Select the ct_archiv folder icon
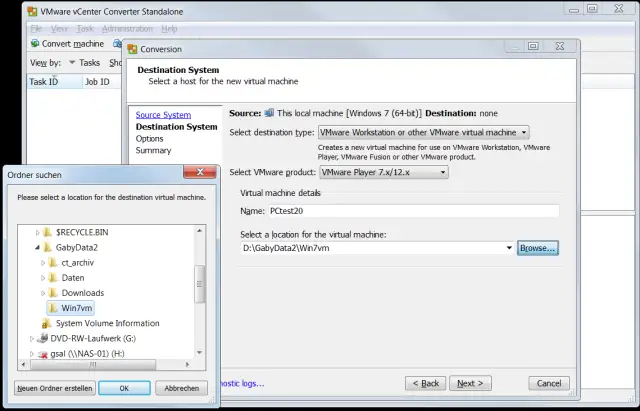640x411 pixels. [x=53, y=262]
